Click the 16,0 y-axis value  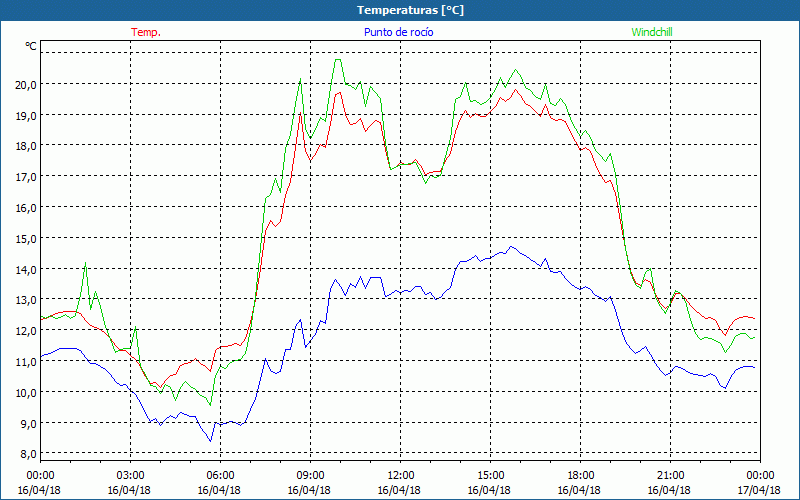pos(25,208)
